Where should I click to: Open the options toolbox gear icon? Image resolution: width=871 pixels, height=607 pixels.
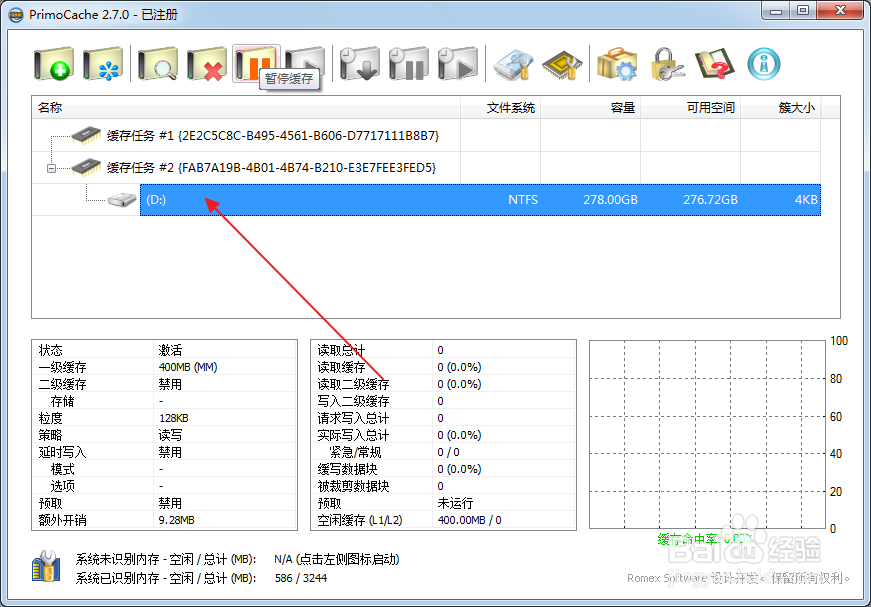coord(617,64)
